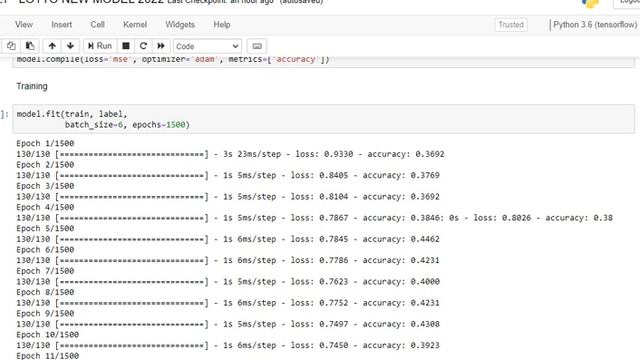640x360 pixels.
Task: Click the model.compile code cell
Action: 324,61
